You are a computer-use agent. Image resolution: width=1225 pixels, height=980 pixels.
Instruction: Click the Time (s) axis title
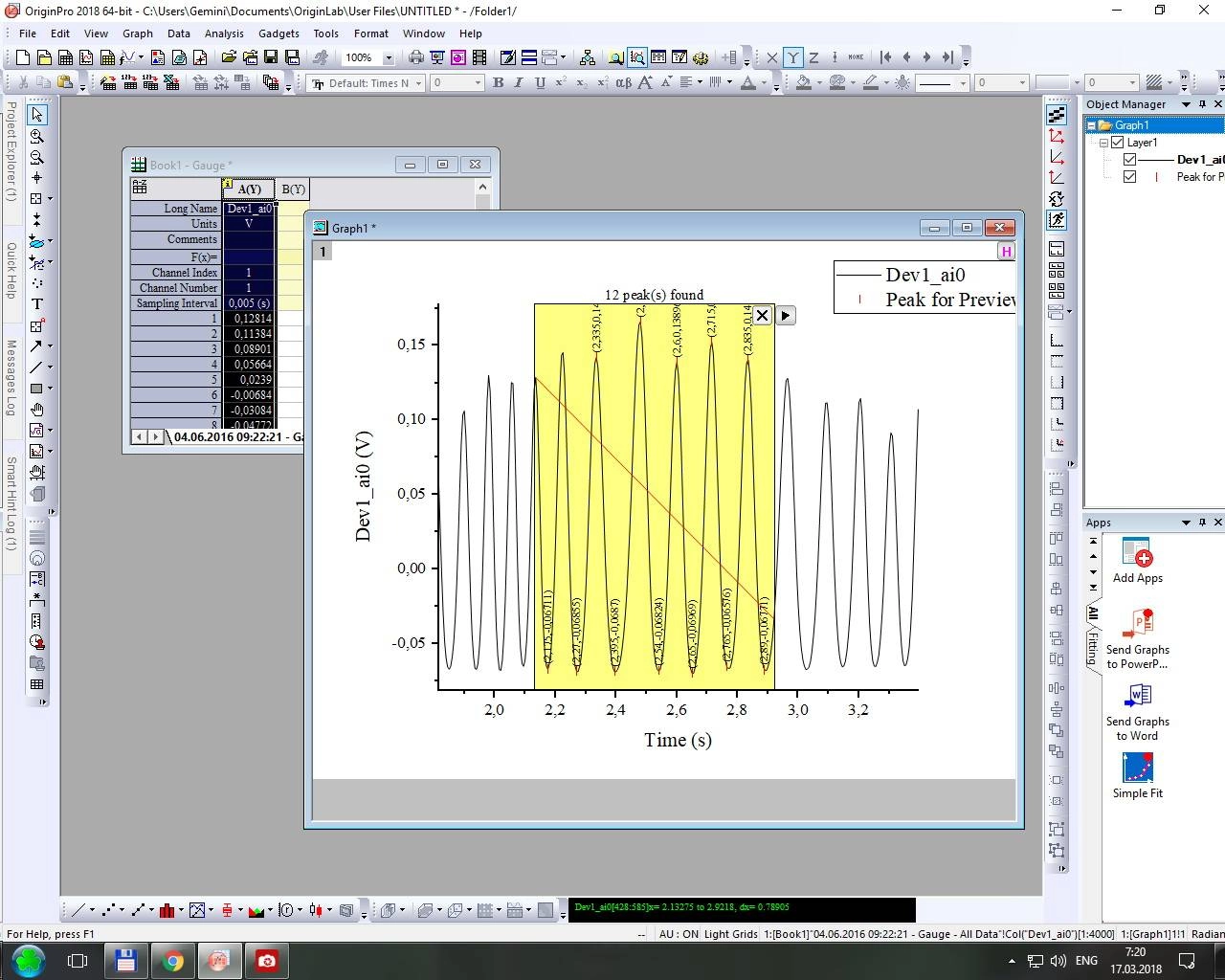[x=678, y=740]
